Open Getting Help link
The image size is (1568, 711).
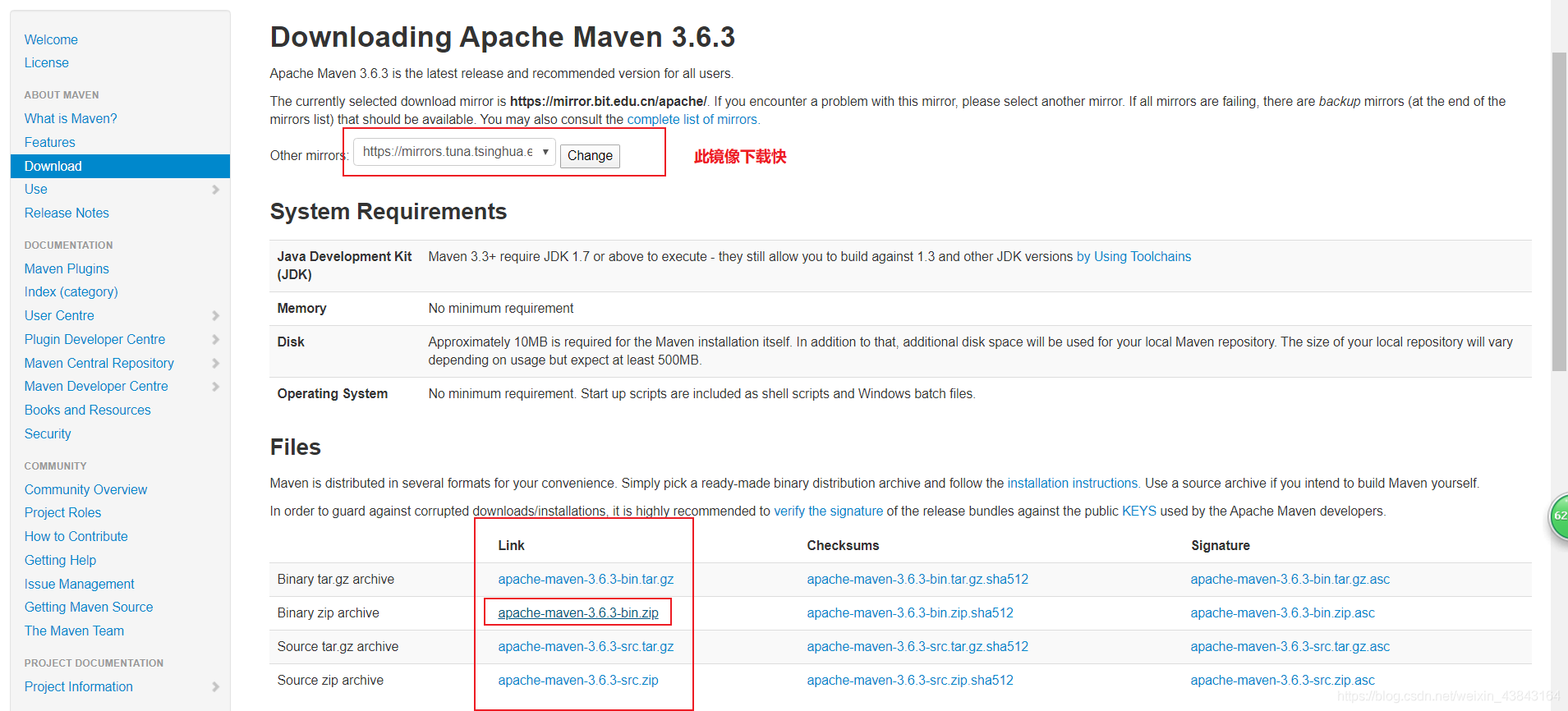tap(60, 560)
